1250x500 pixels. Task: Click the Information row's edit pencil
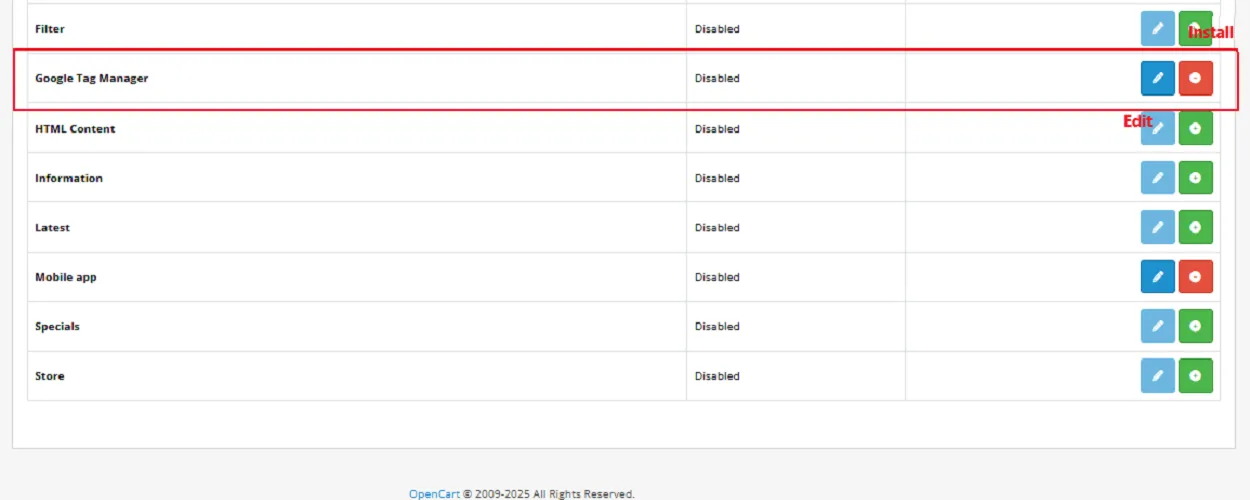tap(1157, 178)
